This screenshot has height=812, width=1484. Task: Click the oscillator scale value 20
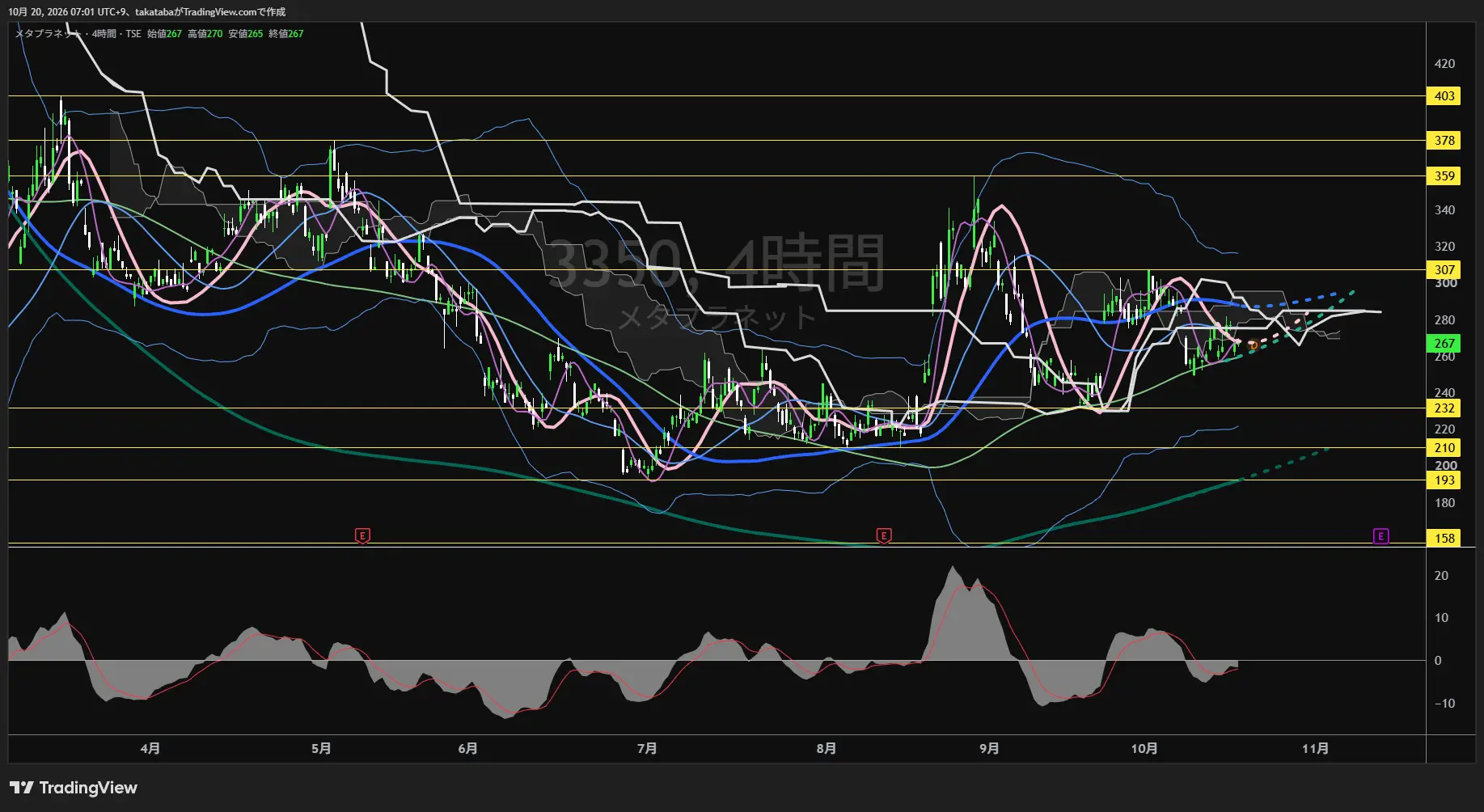point(1441,576)
